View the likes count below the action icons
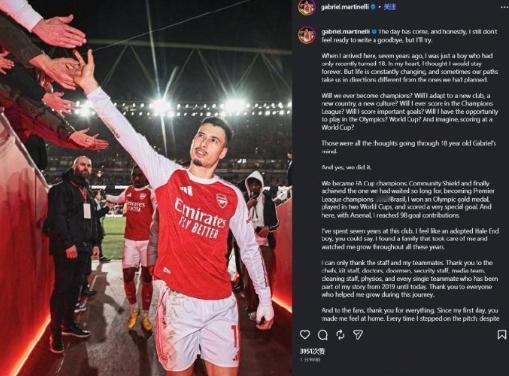Viewport: 509px width, 376px height. (312, 351)
